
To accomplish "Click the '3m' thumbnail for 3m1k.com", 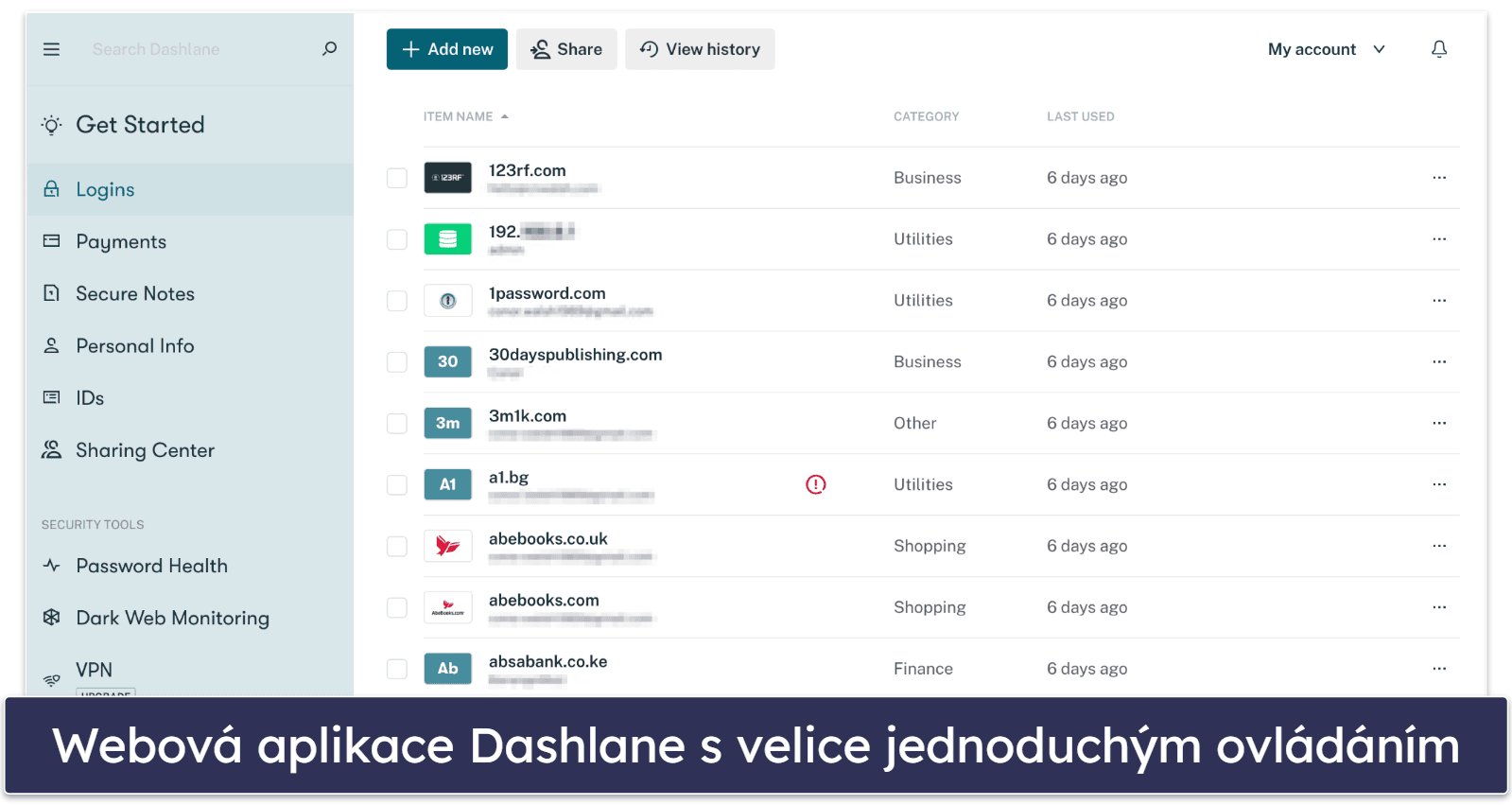I will tap(447, 423).
